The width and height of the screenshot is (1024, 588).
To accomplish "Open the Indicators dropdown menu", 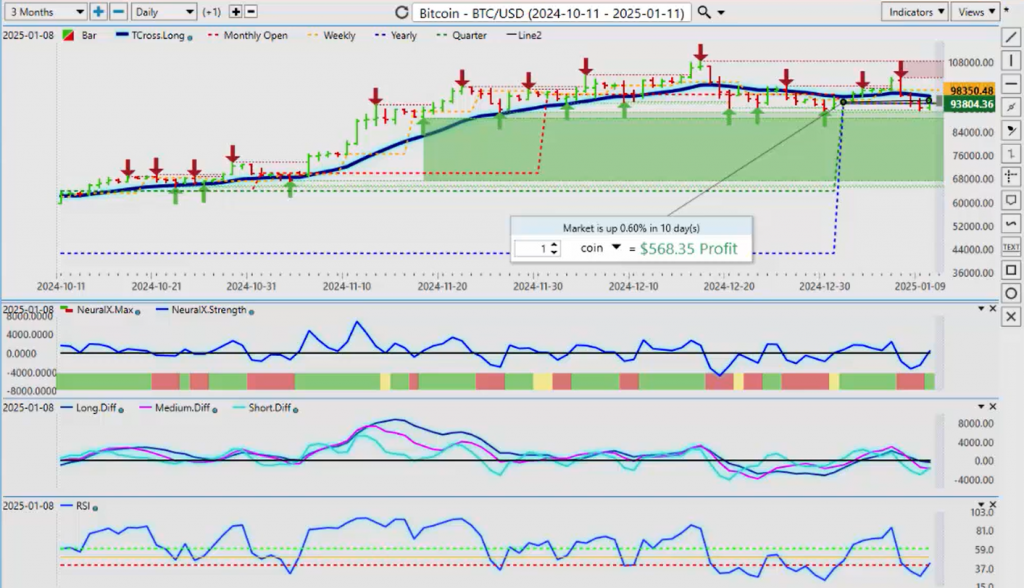I will click(914, 12).
